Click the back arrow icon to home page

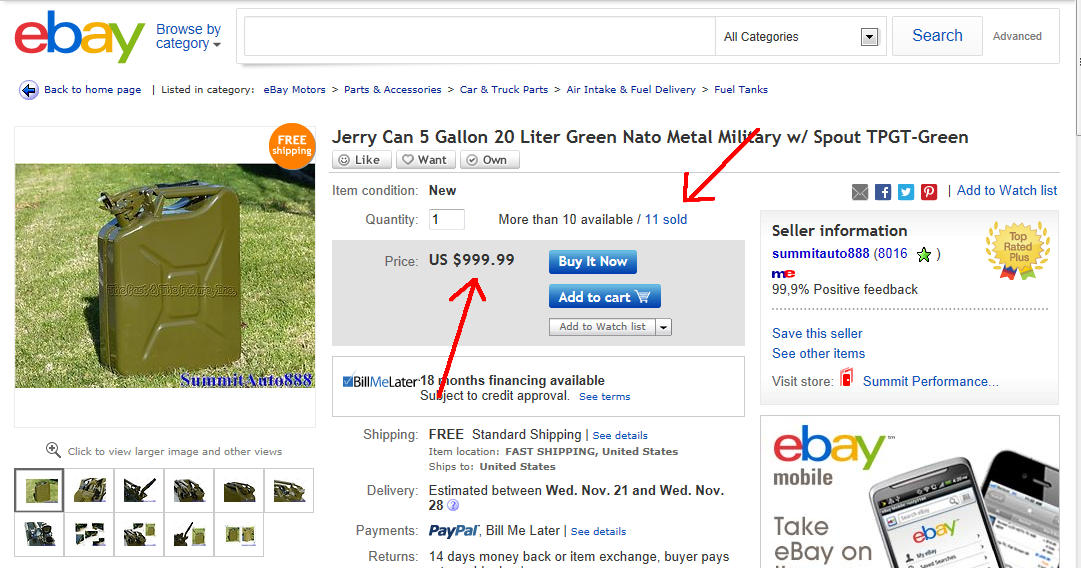29,90
